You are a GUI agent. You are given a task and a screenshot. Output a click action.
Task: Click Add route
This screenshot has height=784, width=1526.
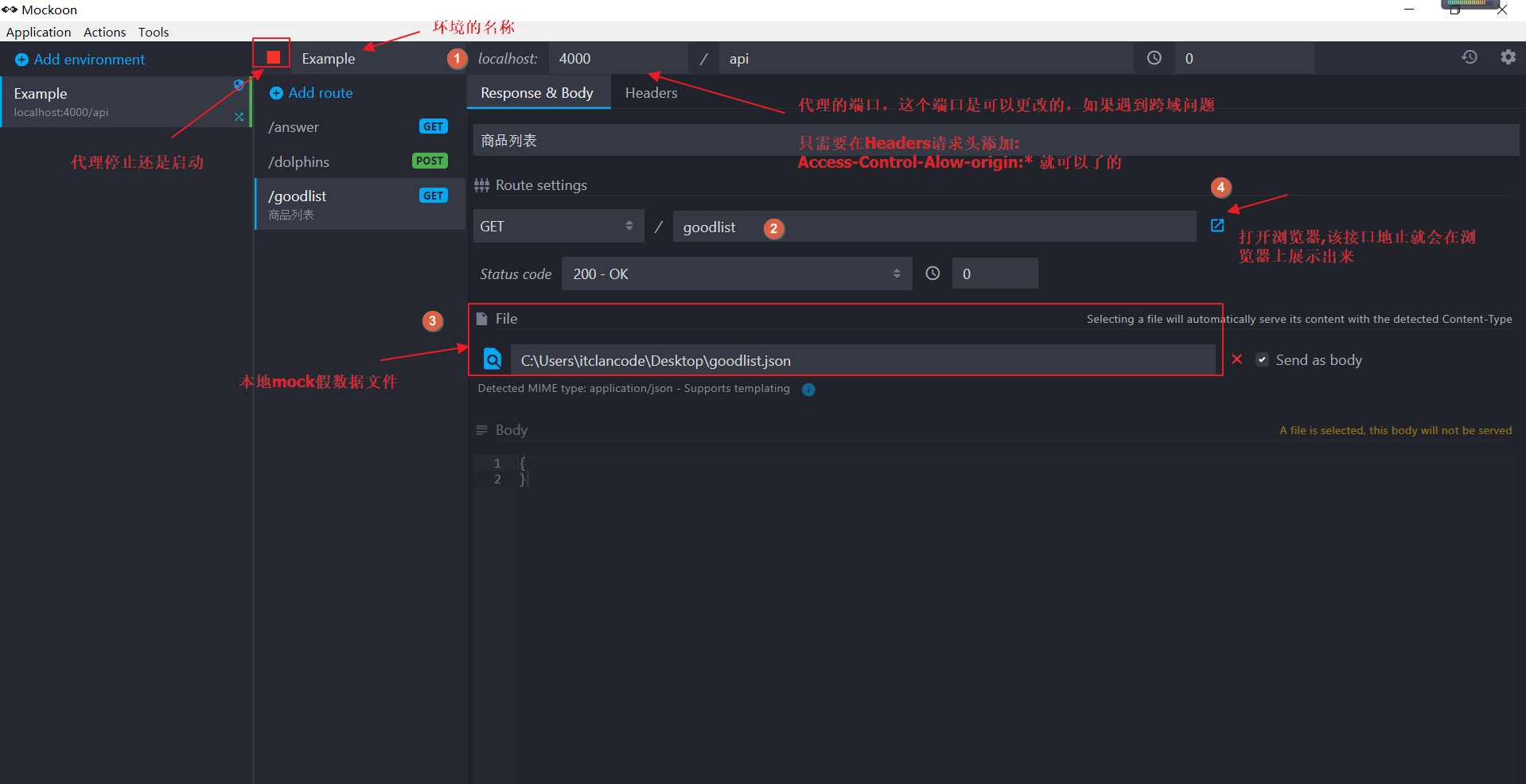(311, 93)
